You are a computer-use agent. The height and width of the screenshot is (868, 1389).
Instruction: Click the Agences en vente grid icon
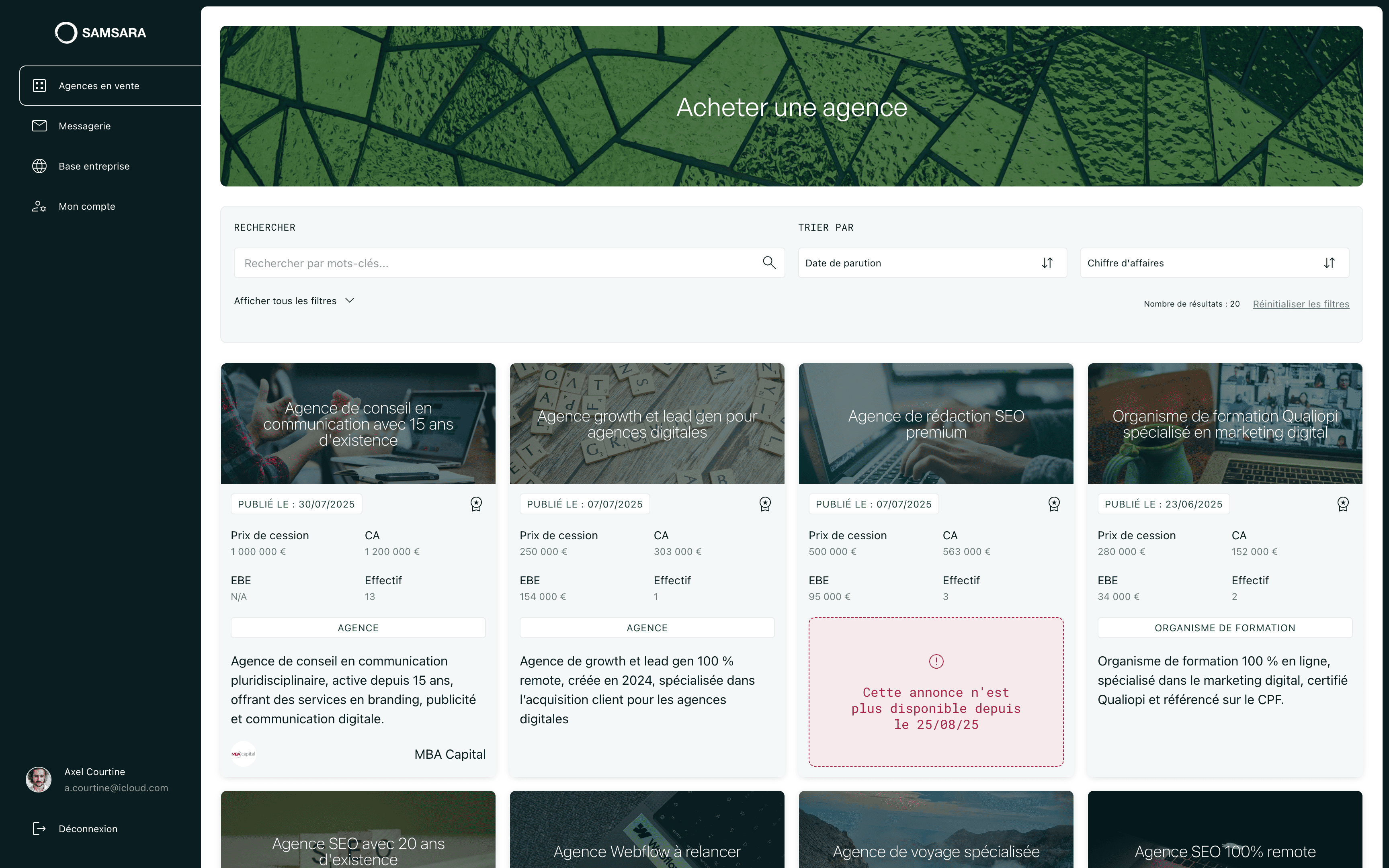(x=39, y=86)
